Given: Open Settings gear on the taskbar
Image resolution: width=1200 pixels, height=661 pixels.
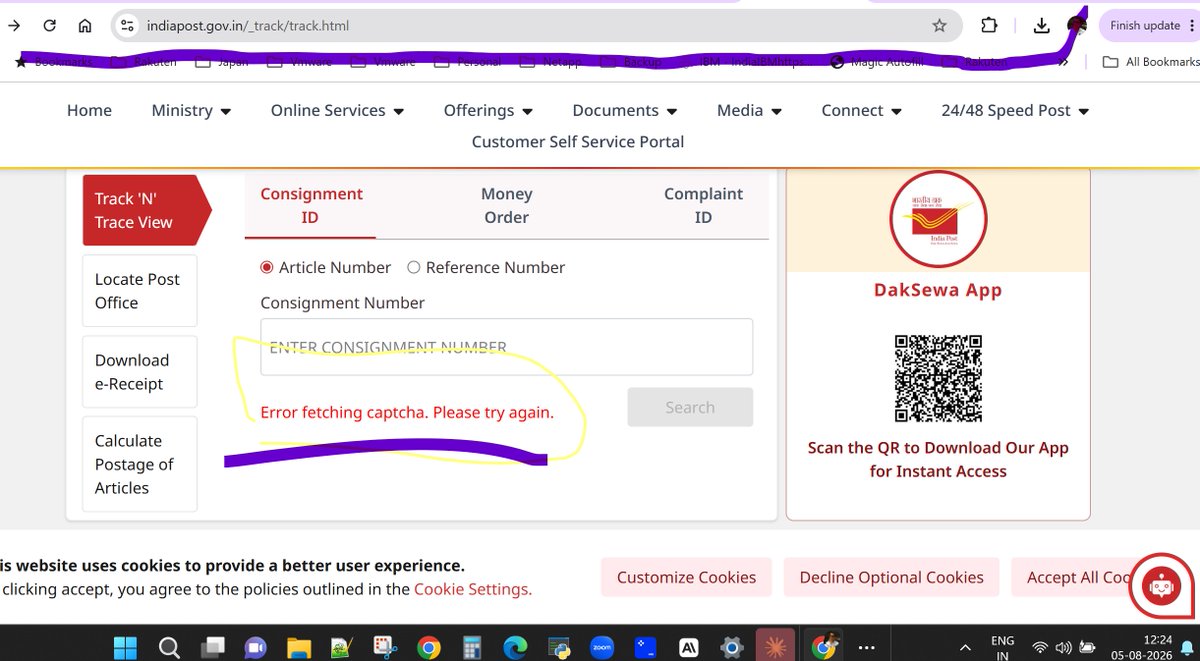Looking at the screenshot, I should pyautogui.click(x=732, y=646).
